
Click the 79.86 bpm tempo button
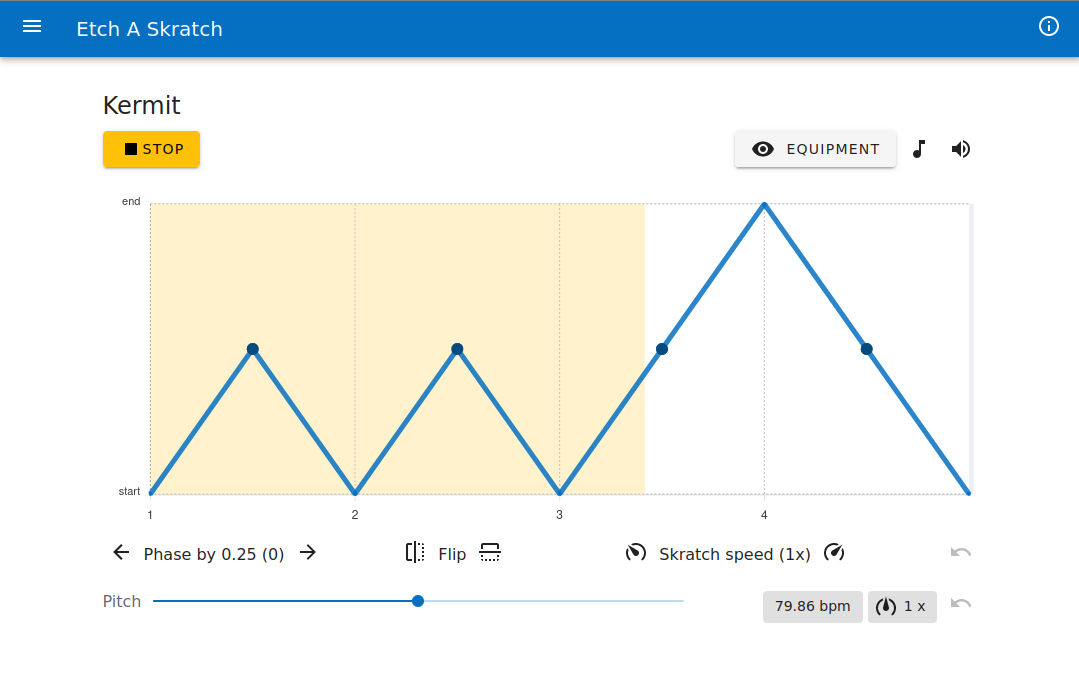click(x=812, y=606)
